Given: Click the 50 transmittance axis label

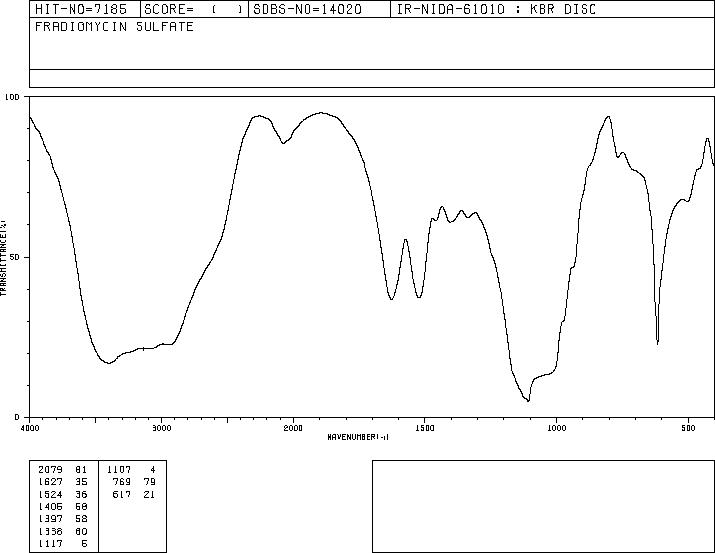Looking at the screenshot, I should point(15,257).
